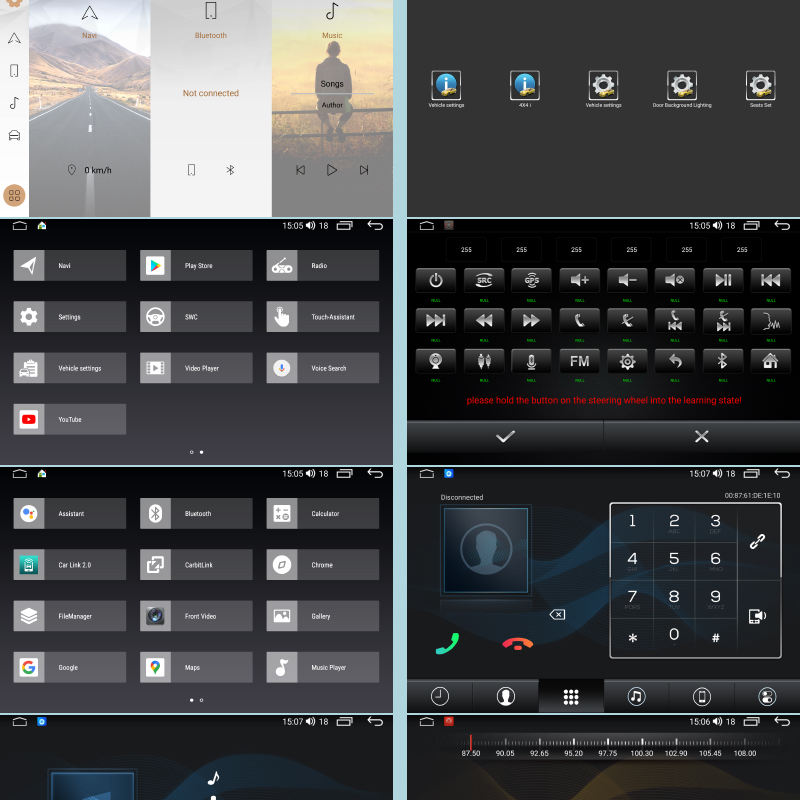The width and height of the screenshot is (800, 800).
Task: Launch Music Player app
Action: [x=322, y=667]
